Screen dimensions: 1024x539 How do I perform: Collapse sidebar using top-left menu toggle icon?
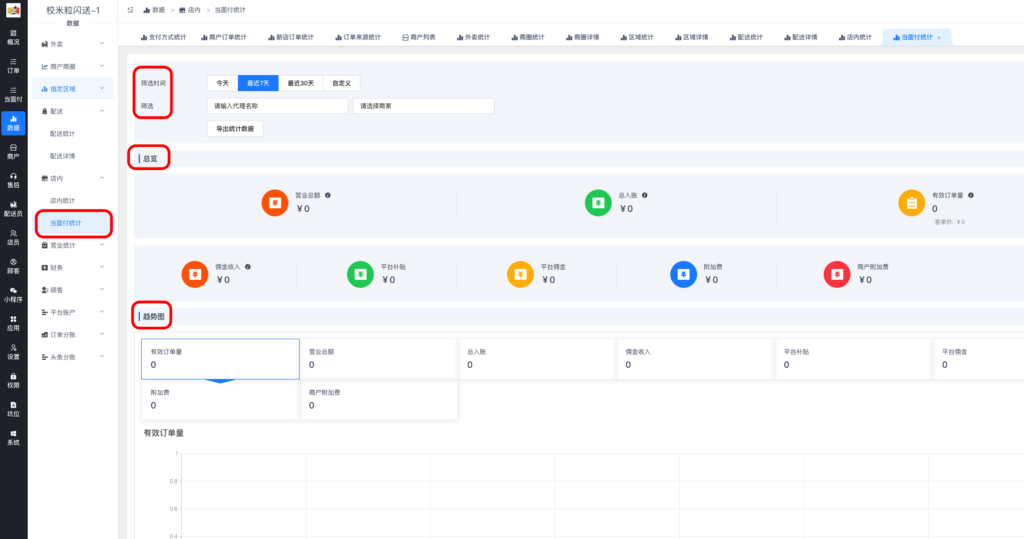point(131,9)
